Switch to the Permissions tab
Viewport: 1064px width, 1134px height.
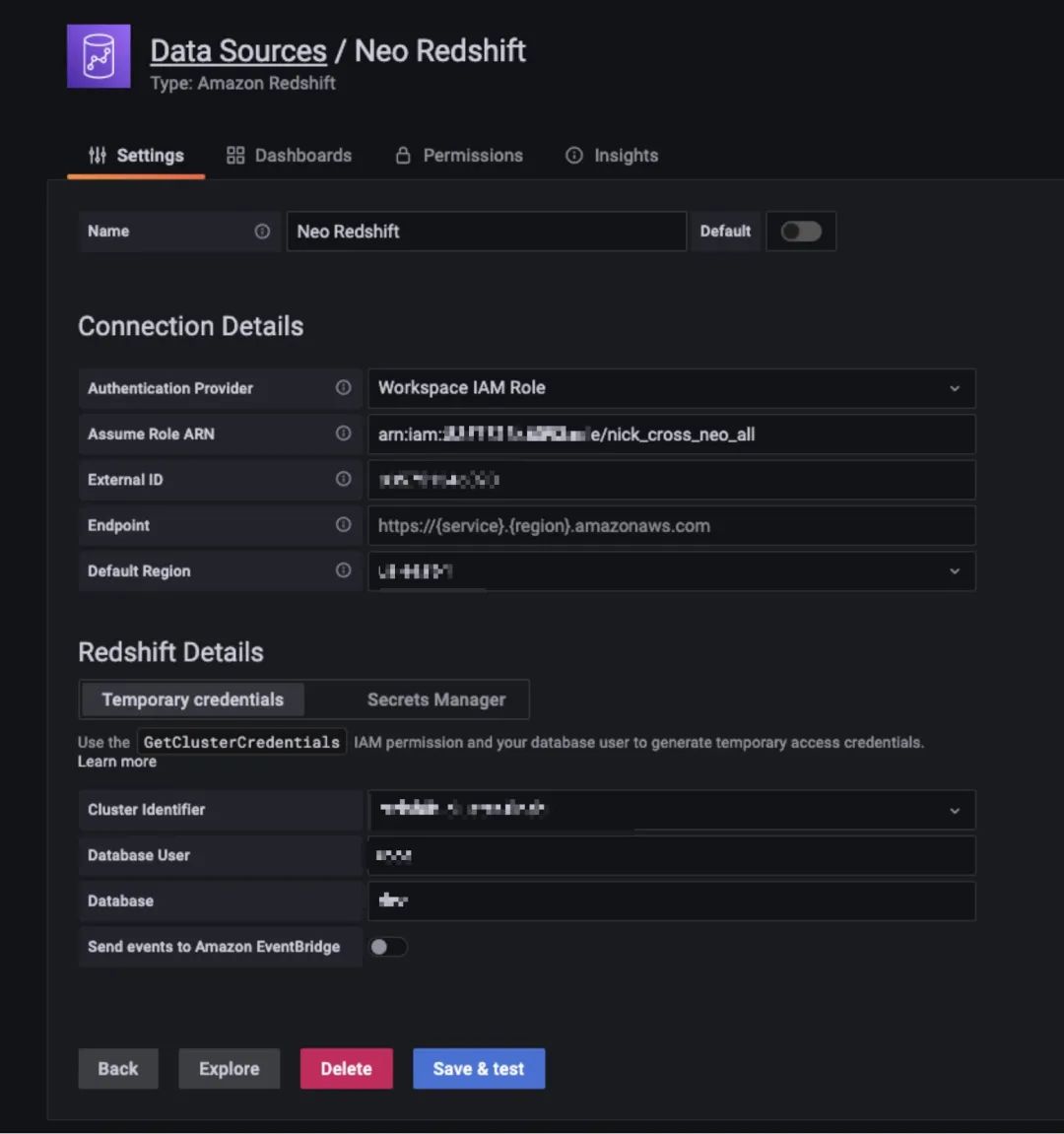click(x=459, y=156)
